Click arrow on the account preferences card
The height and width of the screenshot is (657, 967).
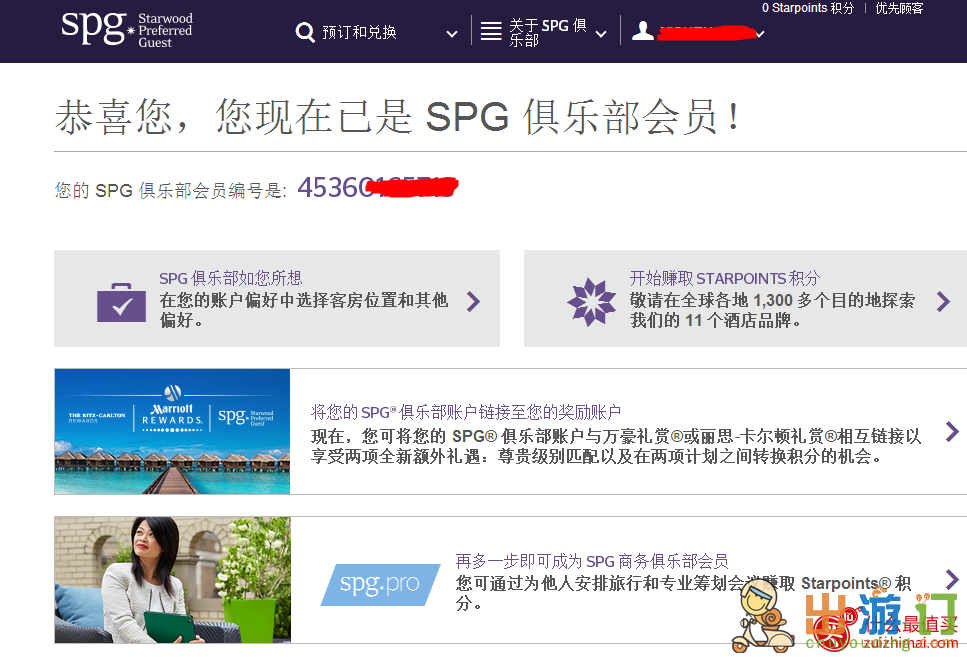473,301
